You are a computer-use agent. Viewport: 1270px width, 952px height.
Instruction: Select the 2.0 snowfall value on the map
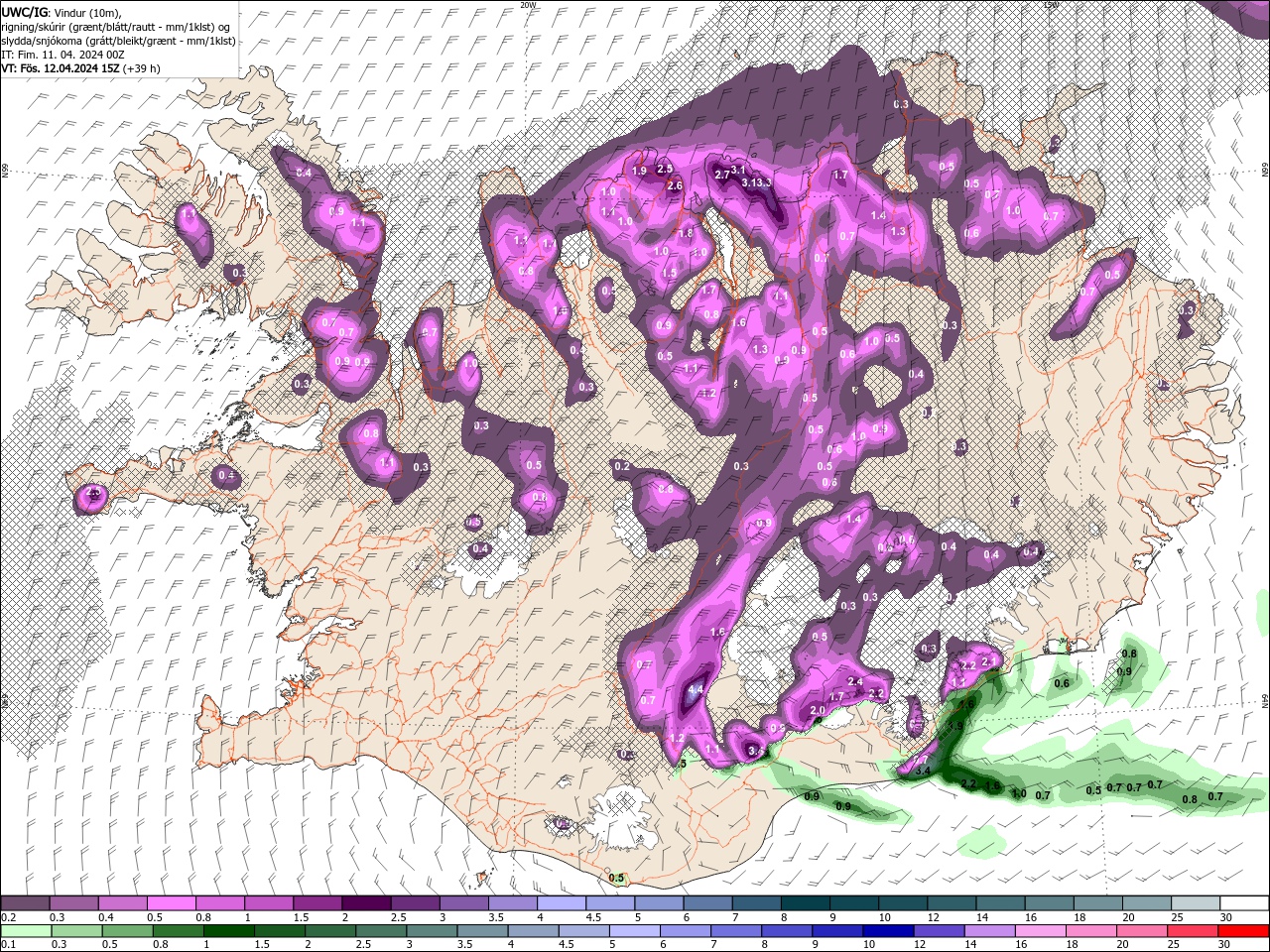pyautogui.click(x=818, y=711)
